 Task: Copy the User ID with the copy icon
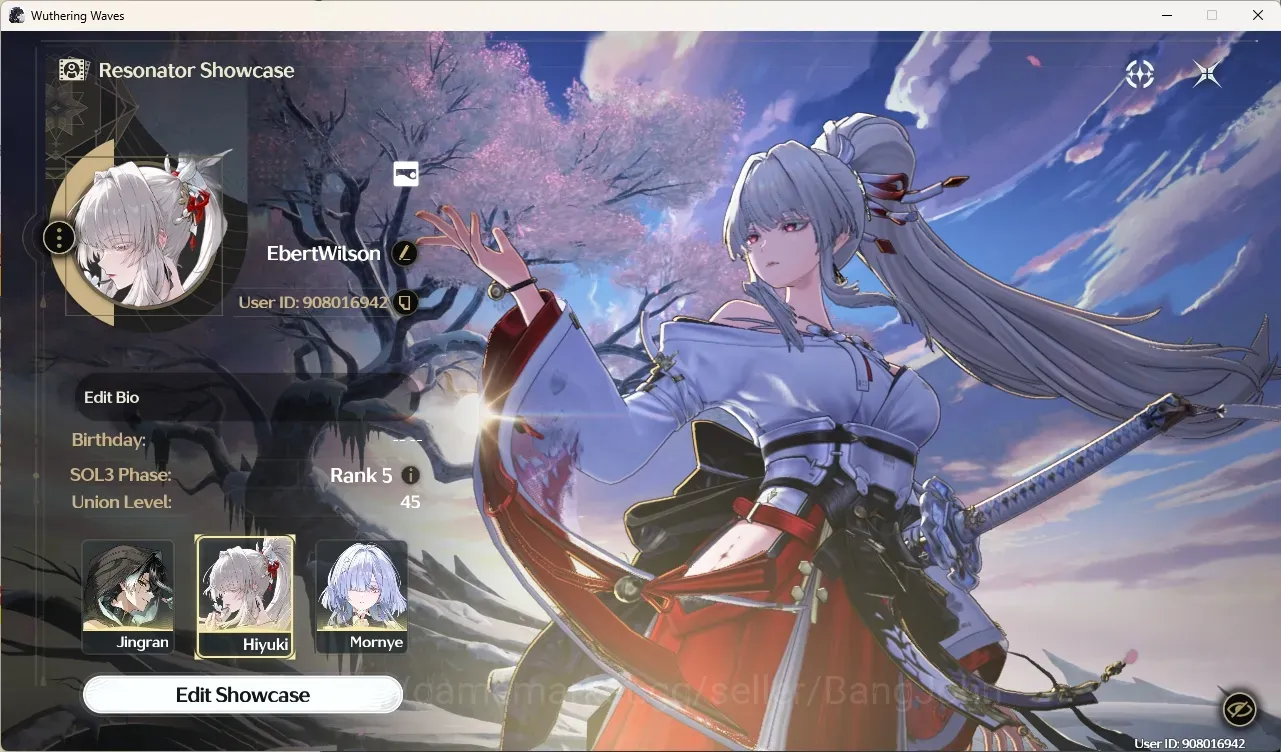405,302
